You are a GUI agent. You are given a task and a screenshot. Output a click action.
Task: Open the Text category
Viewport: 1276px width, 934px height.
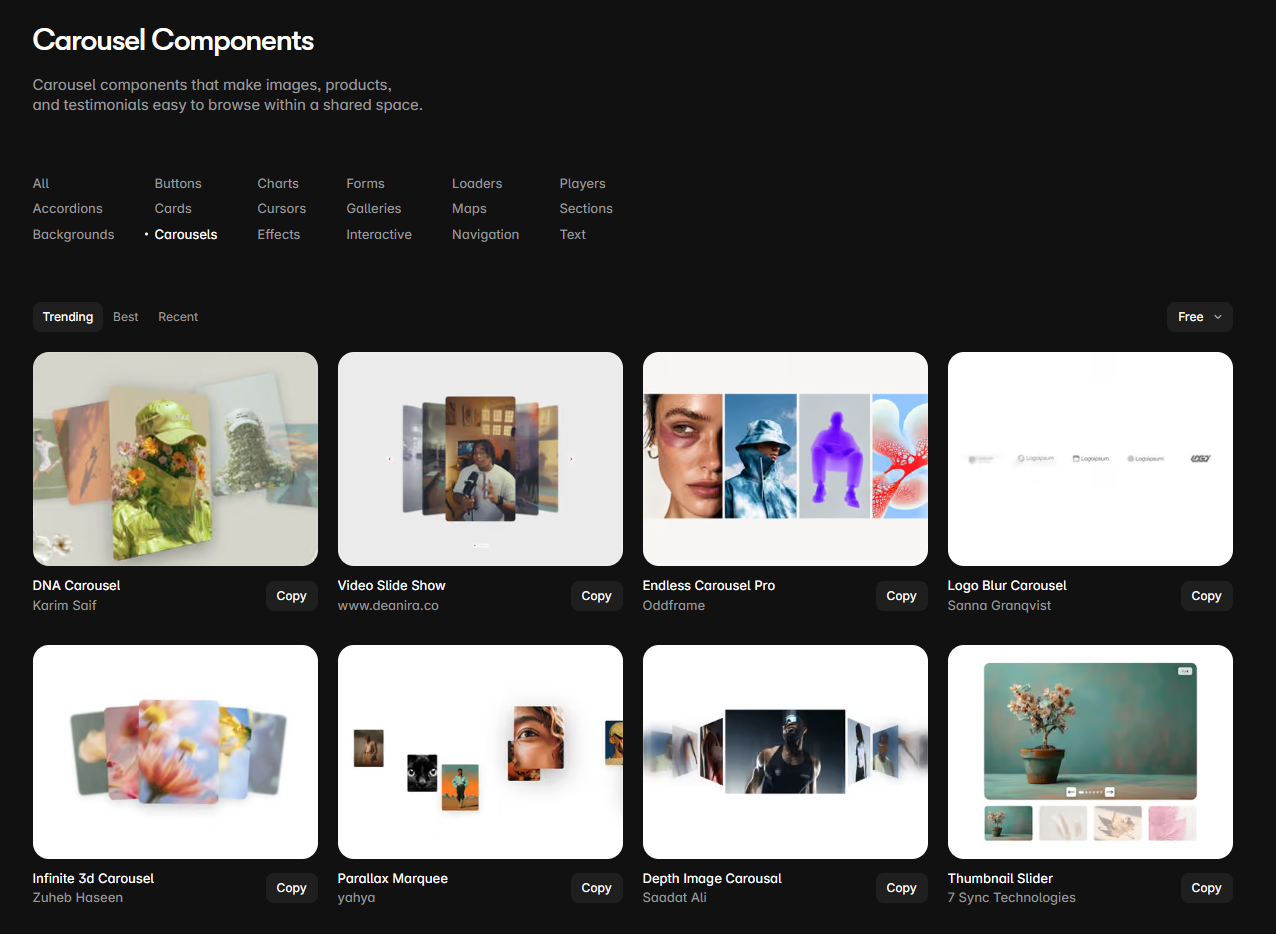pyautogui.click(x=573, y=235)
